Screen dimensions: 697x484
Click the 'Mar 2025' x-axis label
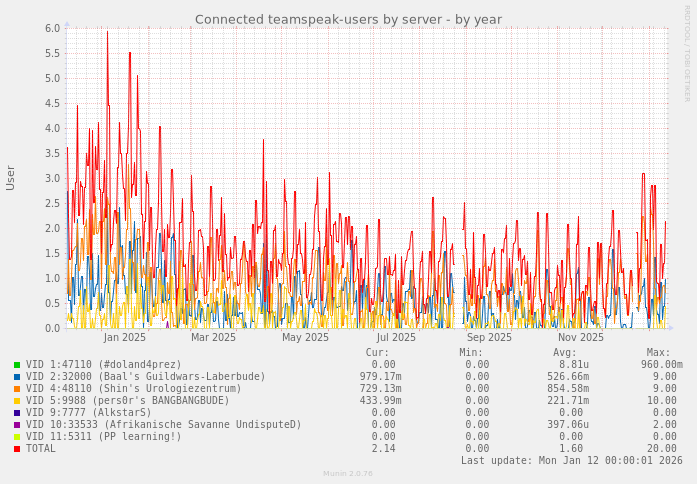pyautogui.click(x=213, y=338)
